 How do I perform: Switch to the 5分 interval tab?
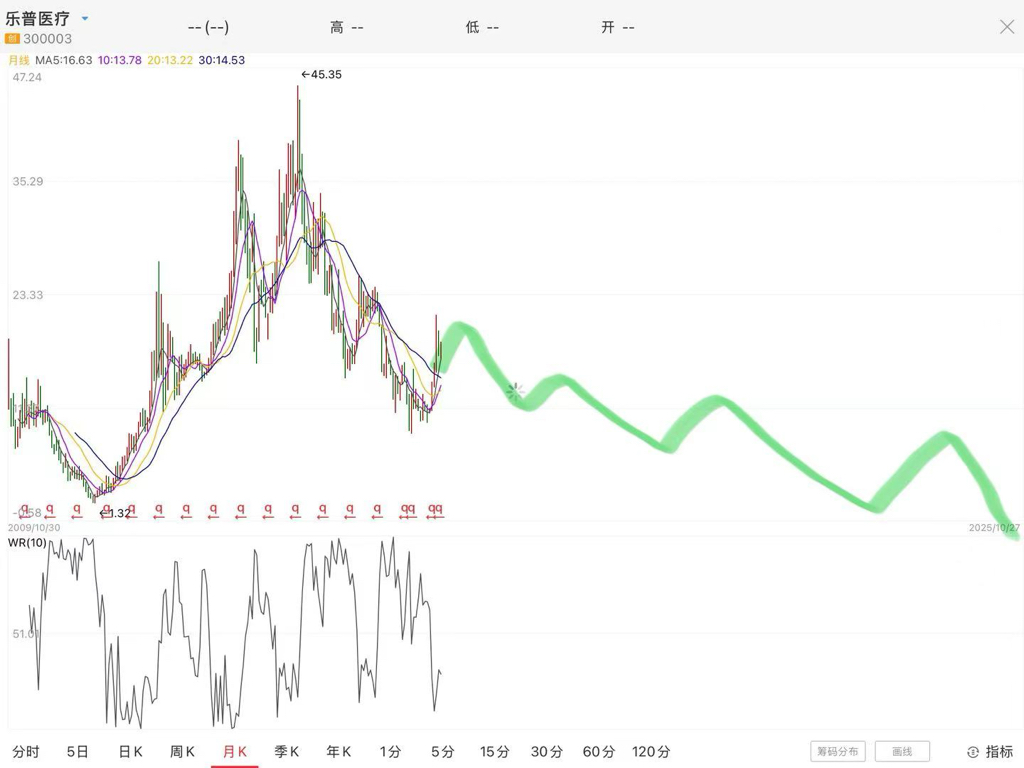(x=443, y=752)
